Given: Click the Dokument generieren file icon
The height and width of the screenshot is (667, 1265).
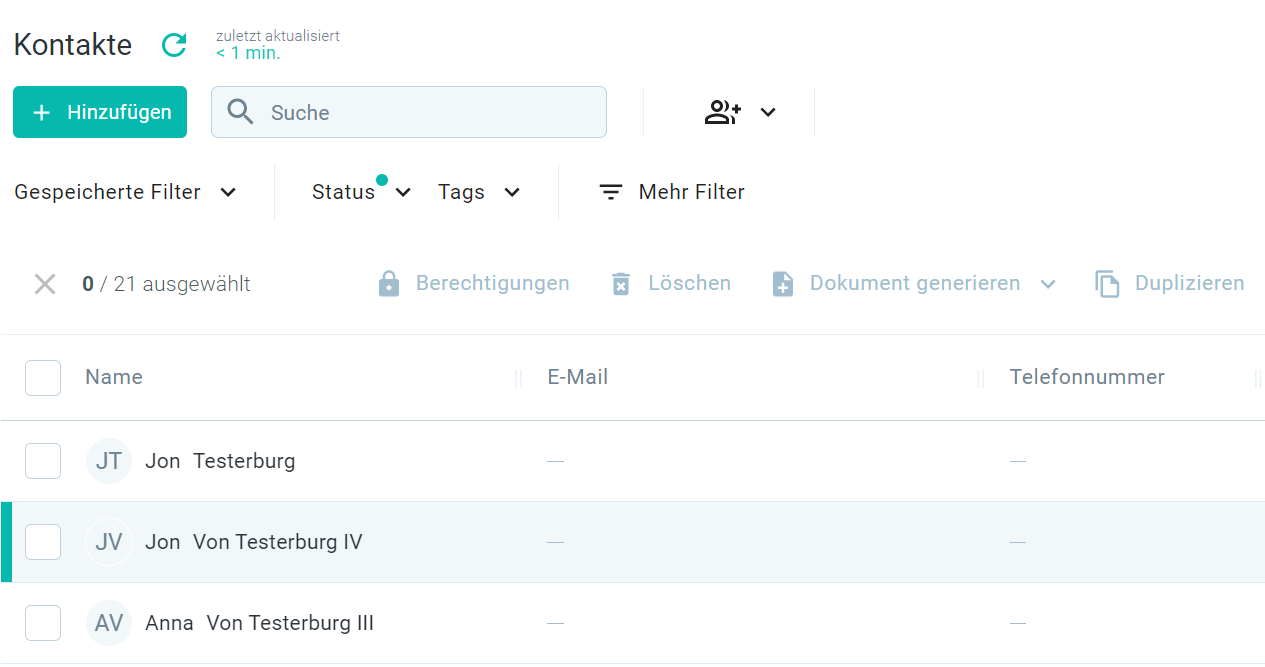Looking at the screenshot, I should [783, 284].
